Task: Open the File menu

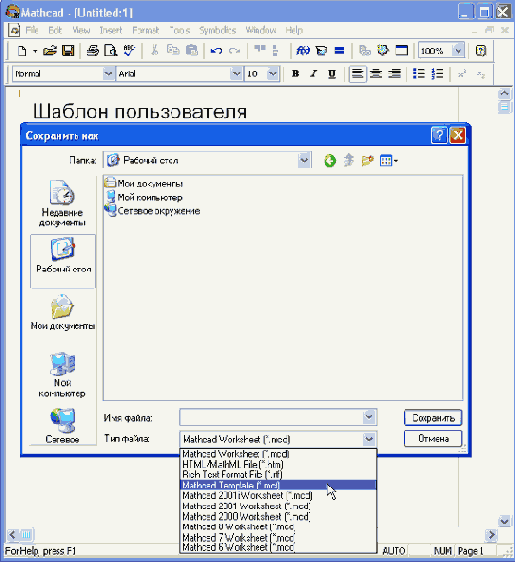Action: 32,30
